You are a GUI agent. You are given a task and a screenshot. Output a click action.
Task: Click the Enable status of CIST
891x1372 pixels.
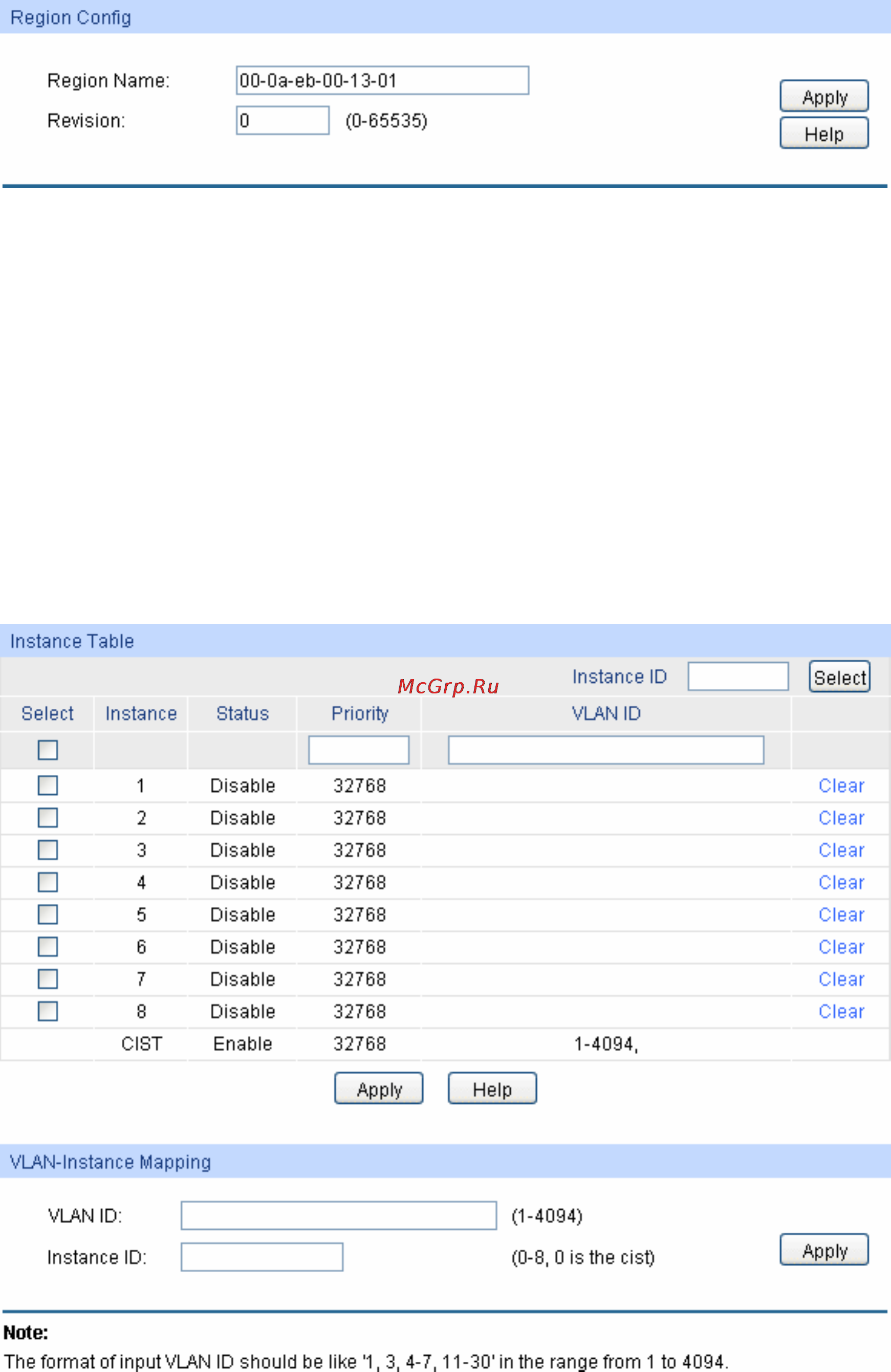[x=243, y=1044]
